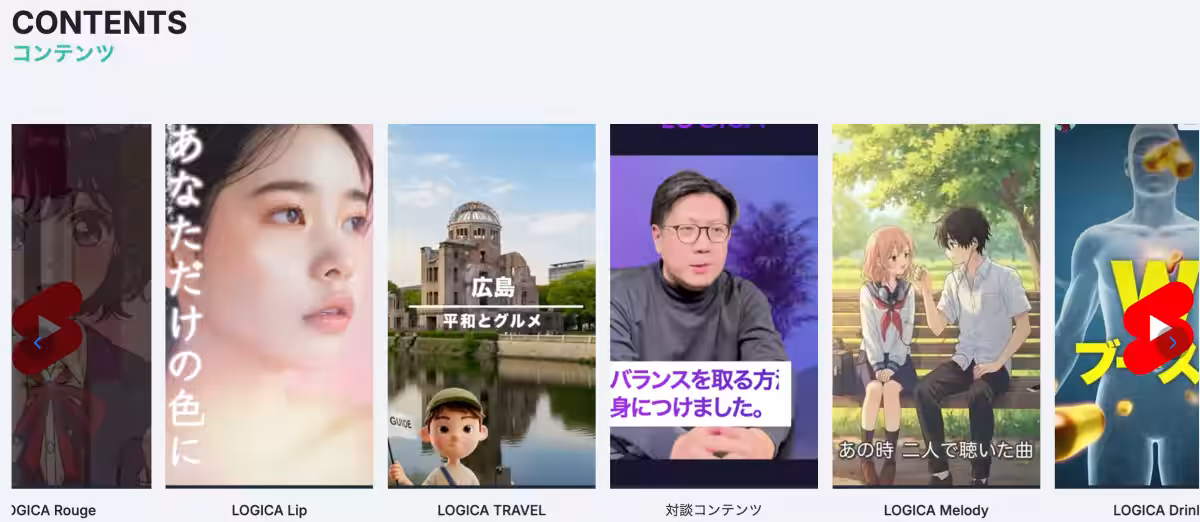Select the 対談コンテンツ caption
The width and height of the screenshot is (1200, 522).
(714, 510)
